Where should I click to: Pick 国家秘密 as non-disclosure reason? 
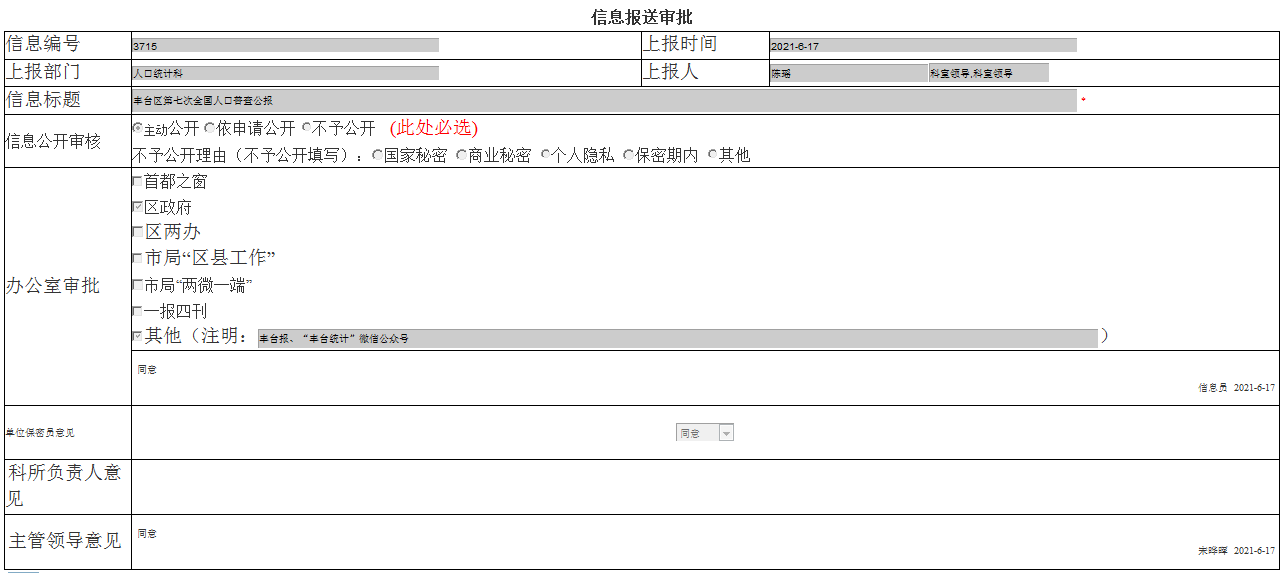click(x=377, y=155)
